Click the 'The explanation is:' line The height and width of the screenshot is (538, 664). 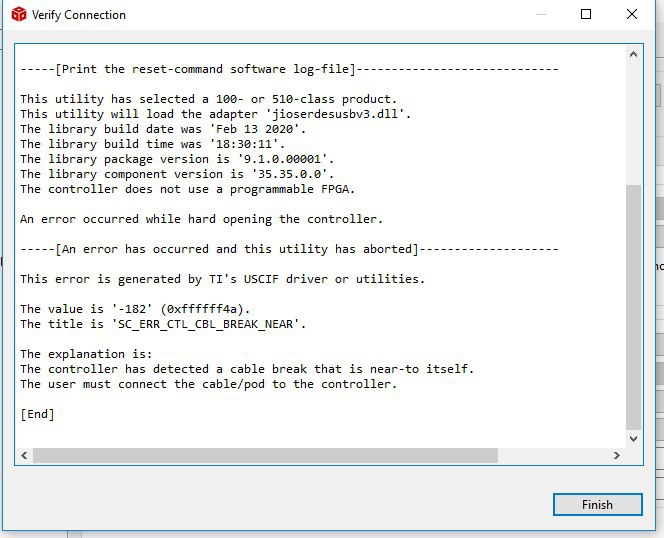pyautogui.click(x=86, y=354)
